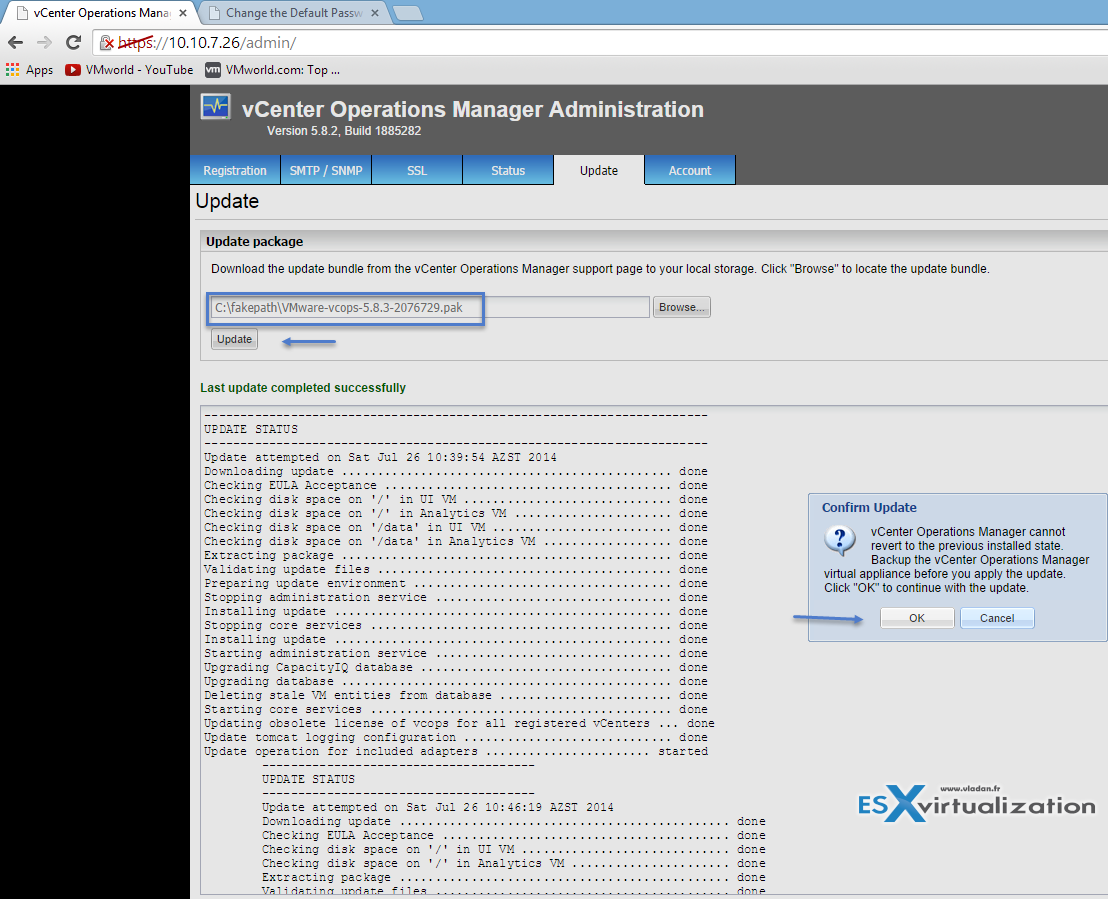Viewport: 1108px width, 899px height.
Task: Cancel the Confirm Update dialog
Action: click(x=996, y=618)
